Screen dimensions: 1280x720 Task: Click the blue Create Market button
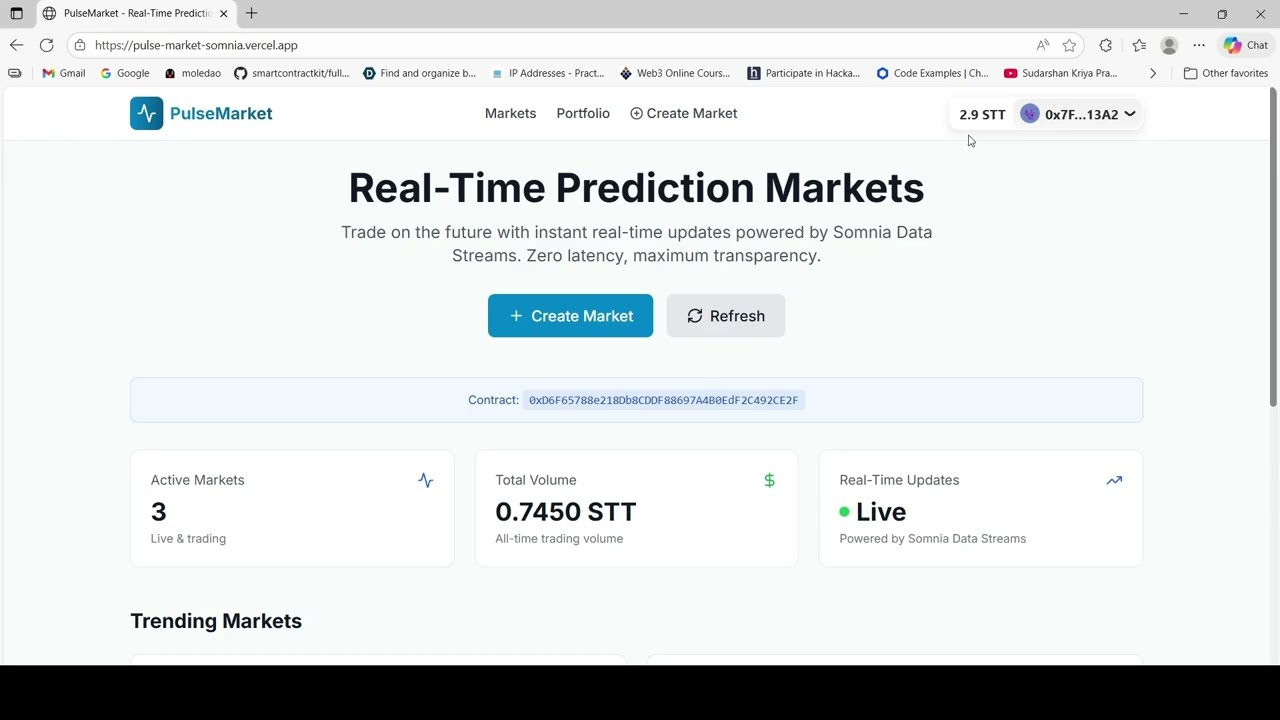point(570,316)
